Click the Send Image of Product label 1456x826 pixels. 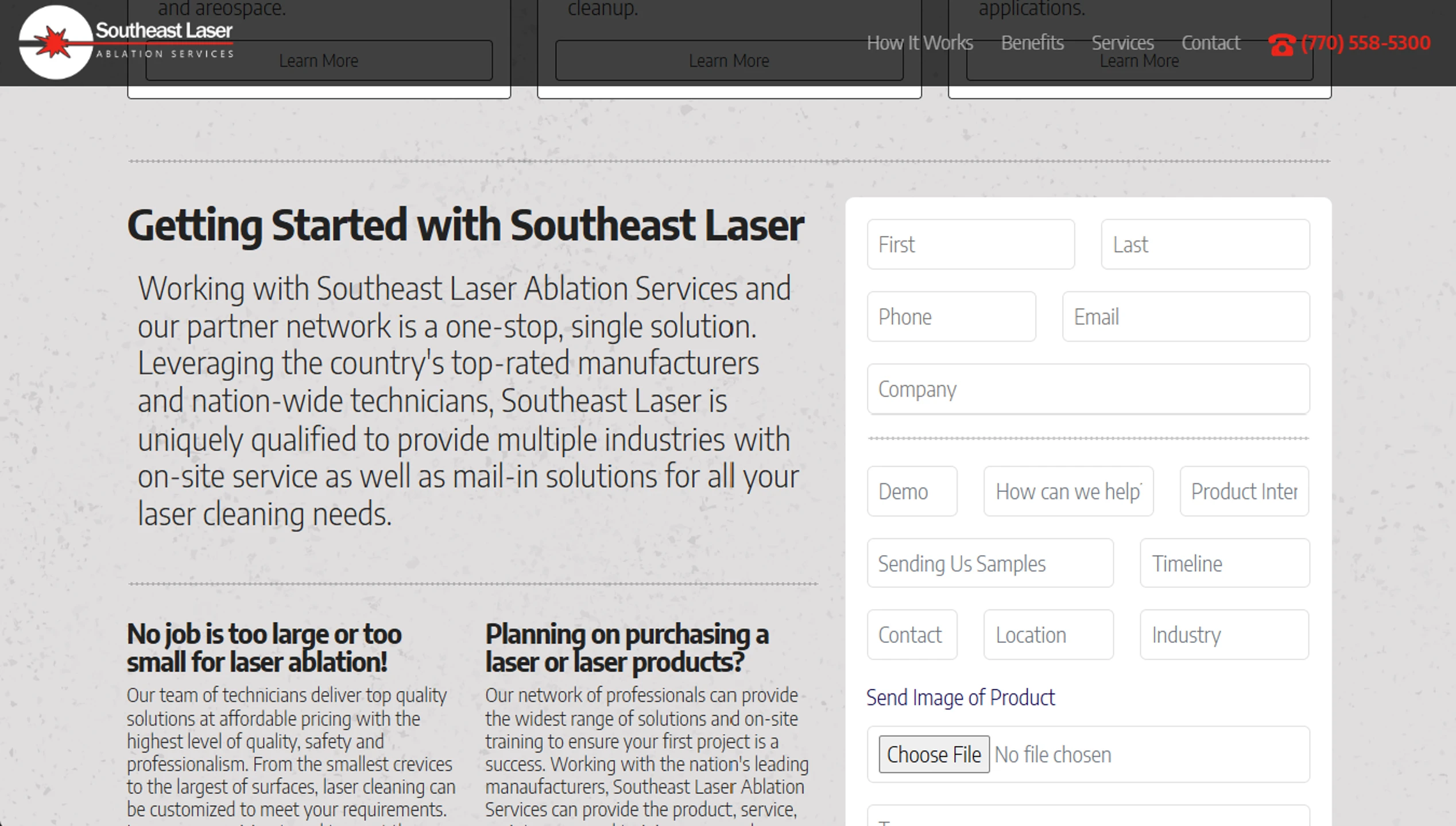(x=961, y=697)
